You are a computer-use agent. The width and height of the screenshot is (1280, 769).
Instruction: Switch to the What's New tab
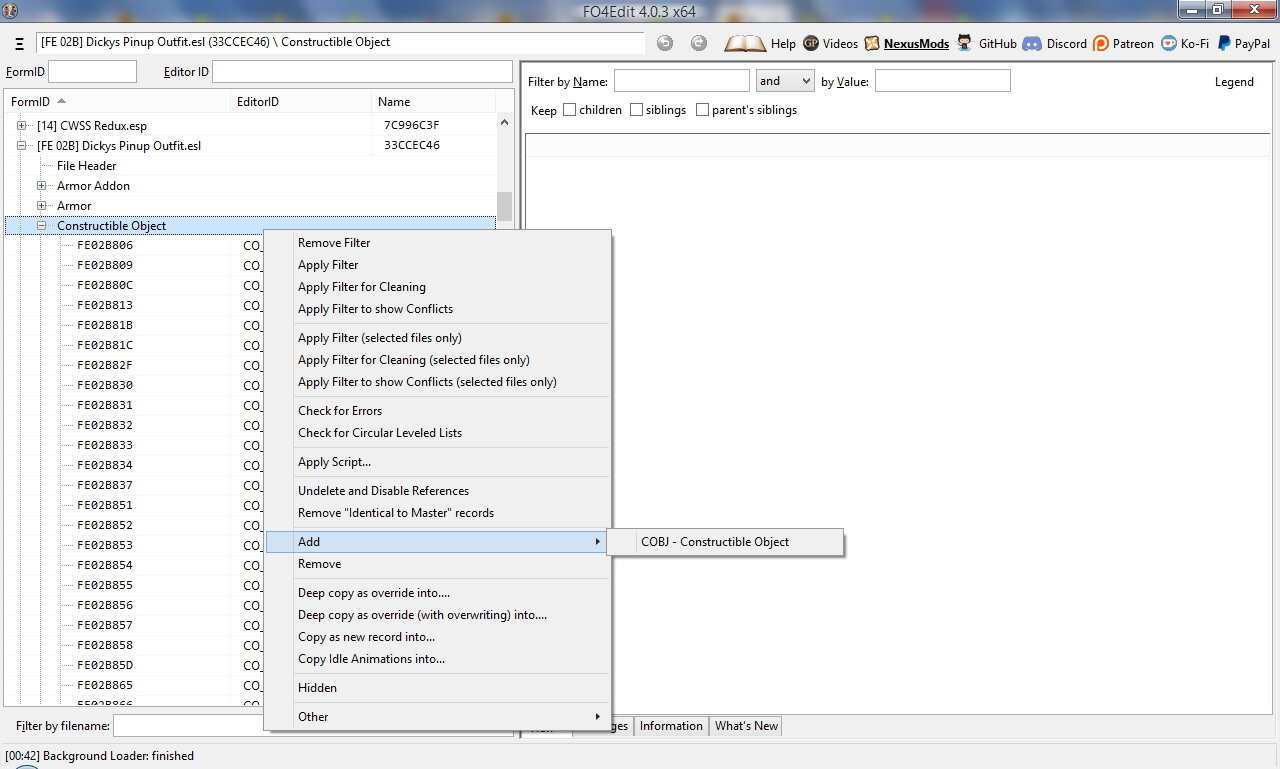point(746,726)
